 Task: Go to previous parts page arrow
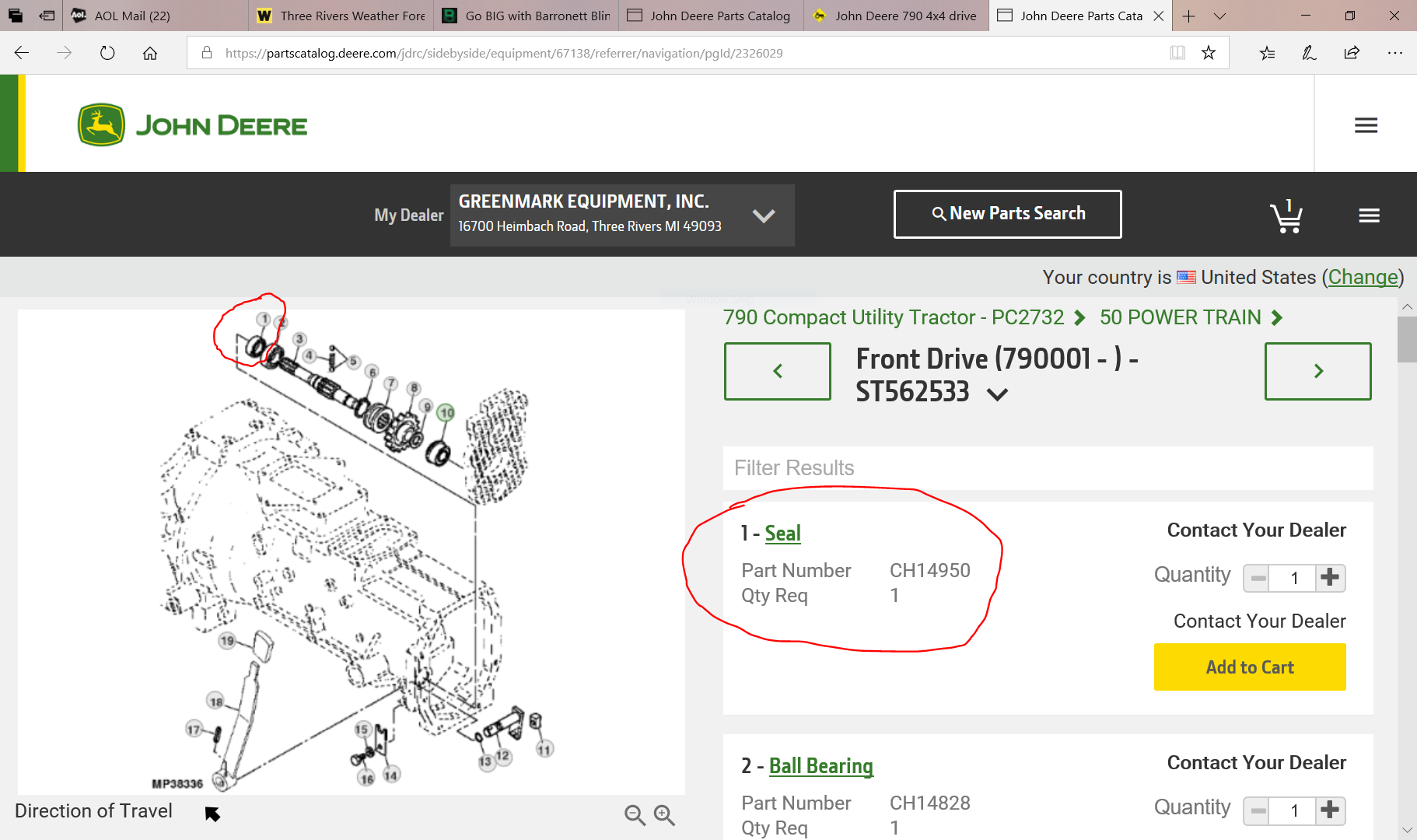778,371
